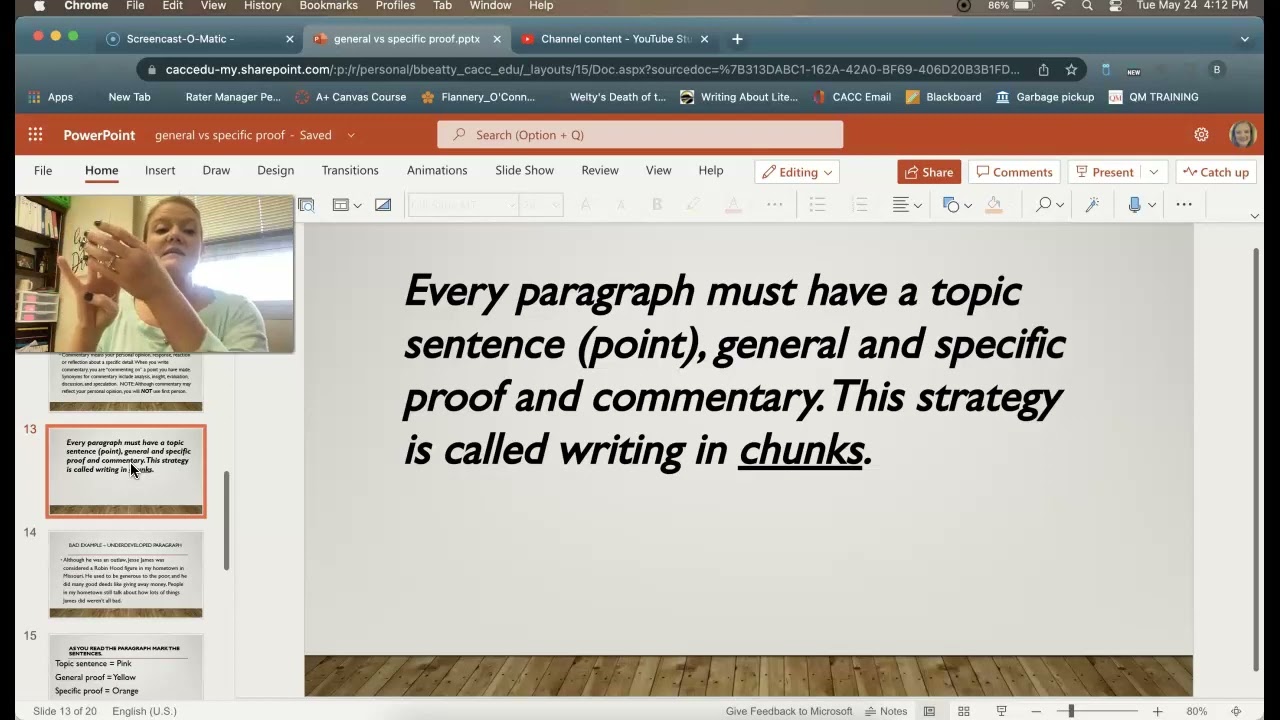
Task: Collapse the ribbon chevron
Action: (1255, 216)
